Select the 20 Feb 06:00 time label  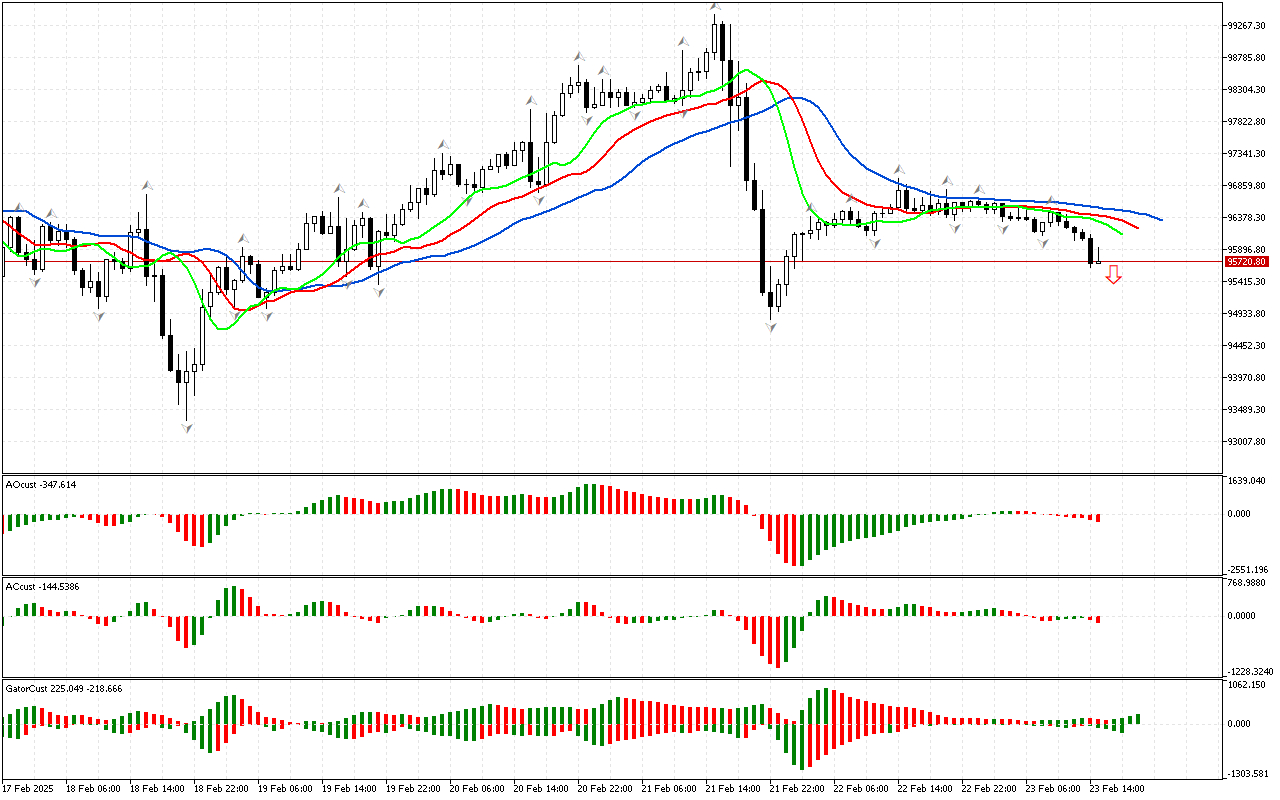[477, 789]
